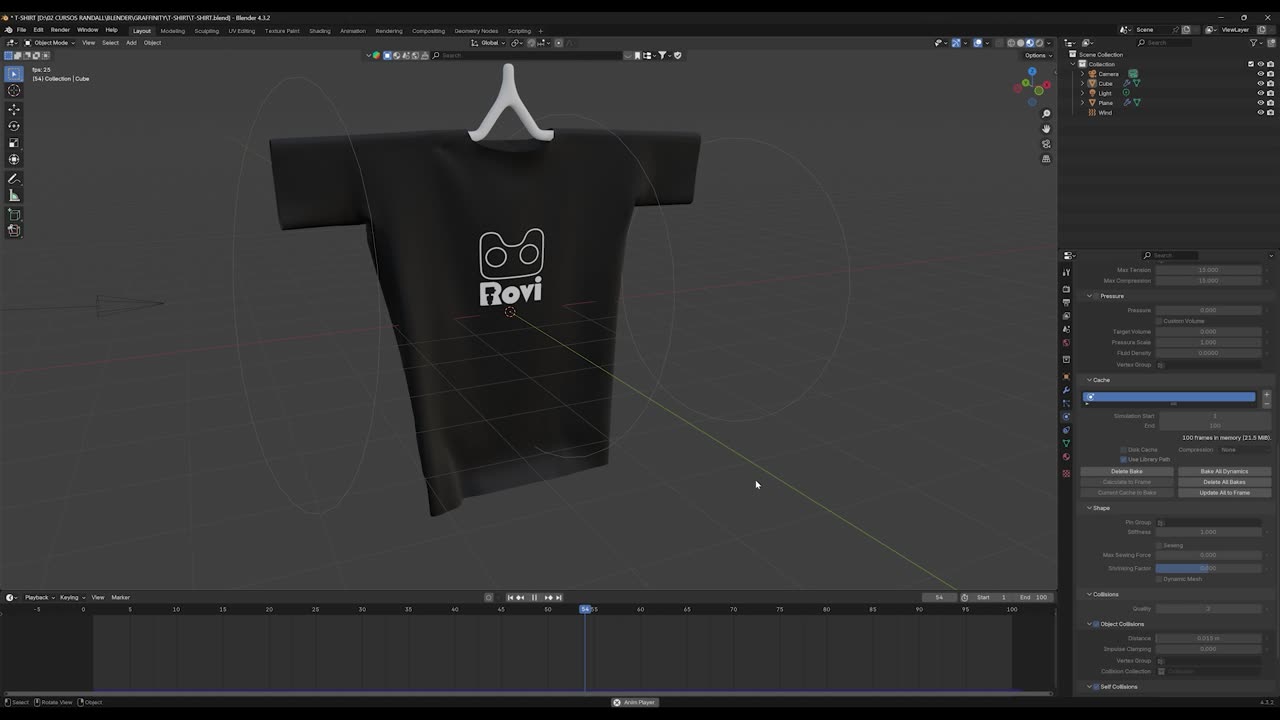This screenshot has width=1280, height=720.
Task: Open the Material properties tab icon
Action: [x=1066, y=457]
